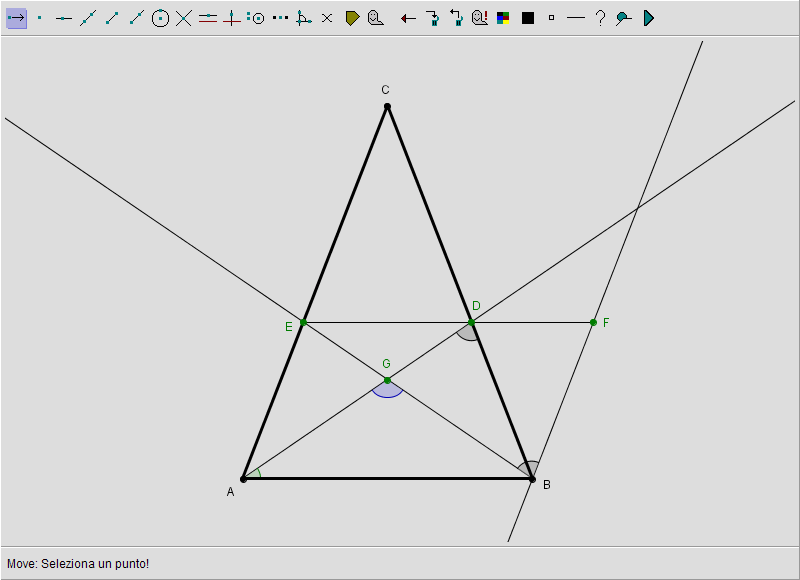This screenshot has height=580, width=800.
Task: Click the green angle arc at A
Action: pyautogui.click(x=255, y=473)
